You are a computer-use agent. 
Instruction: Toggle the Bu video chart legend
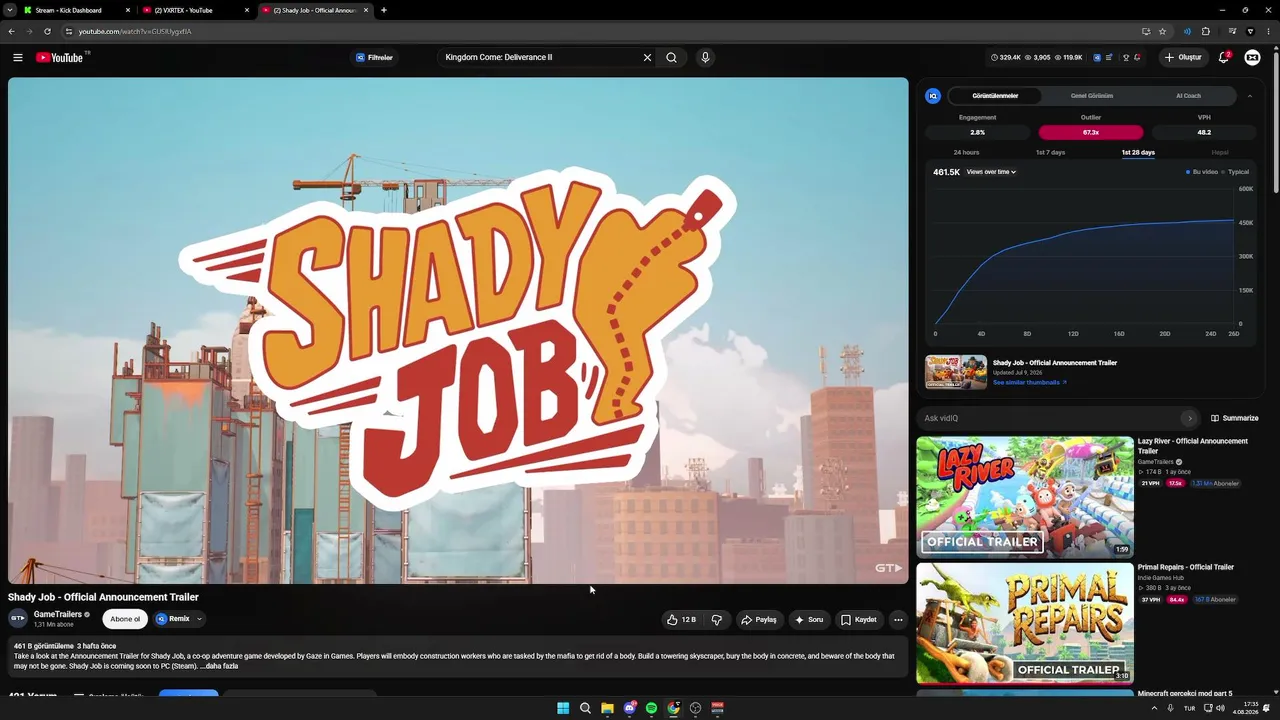click(1202, 172)
